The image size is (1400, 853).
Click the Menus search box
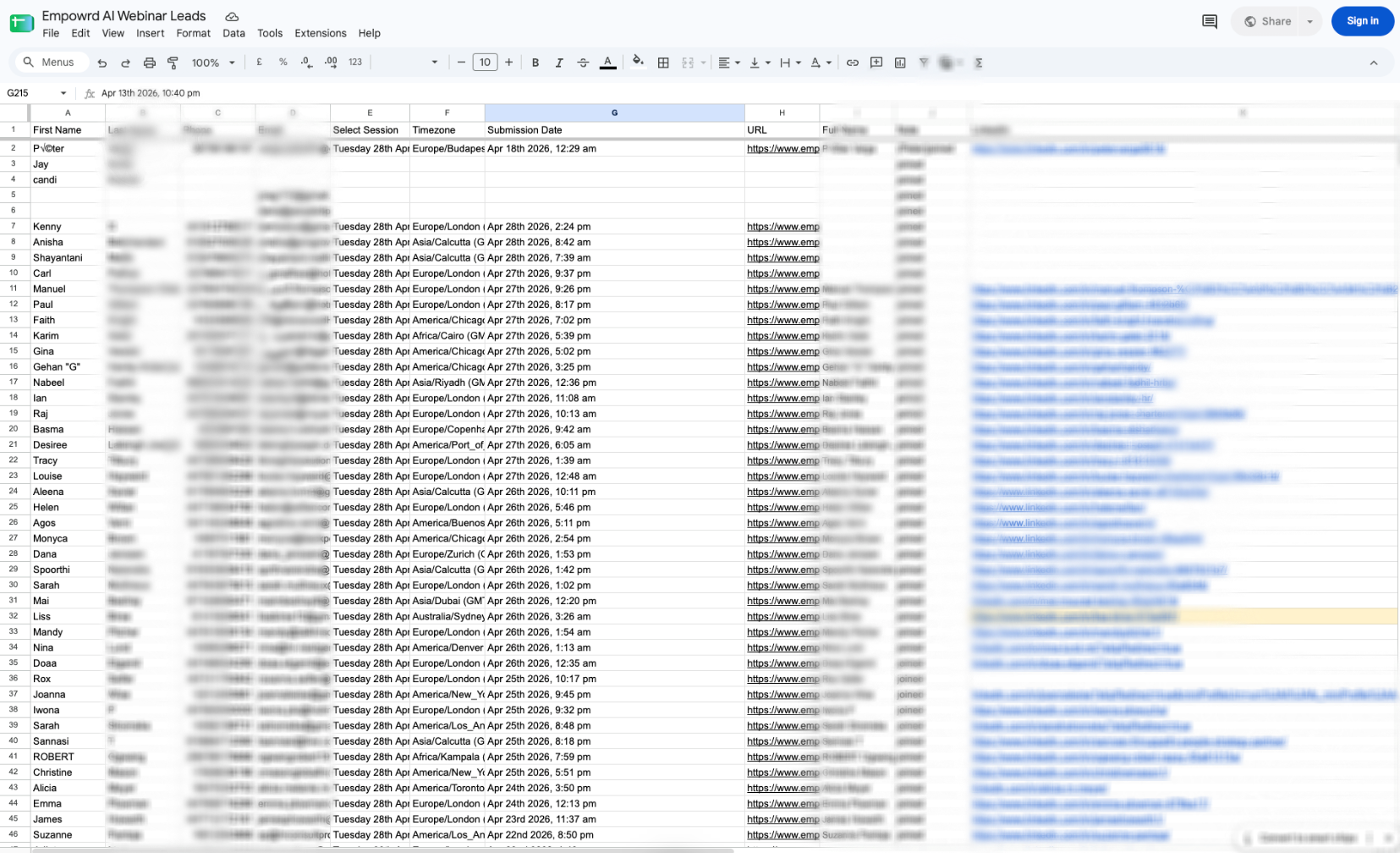point(51,63)
